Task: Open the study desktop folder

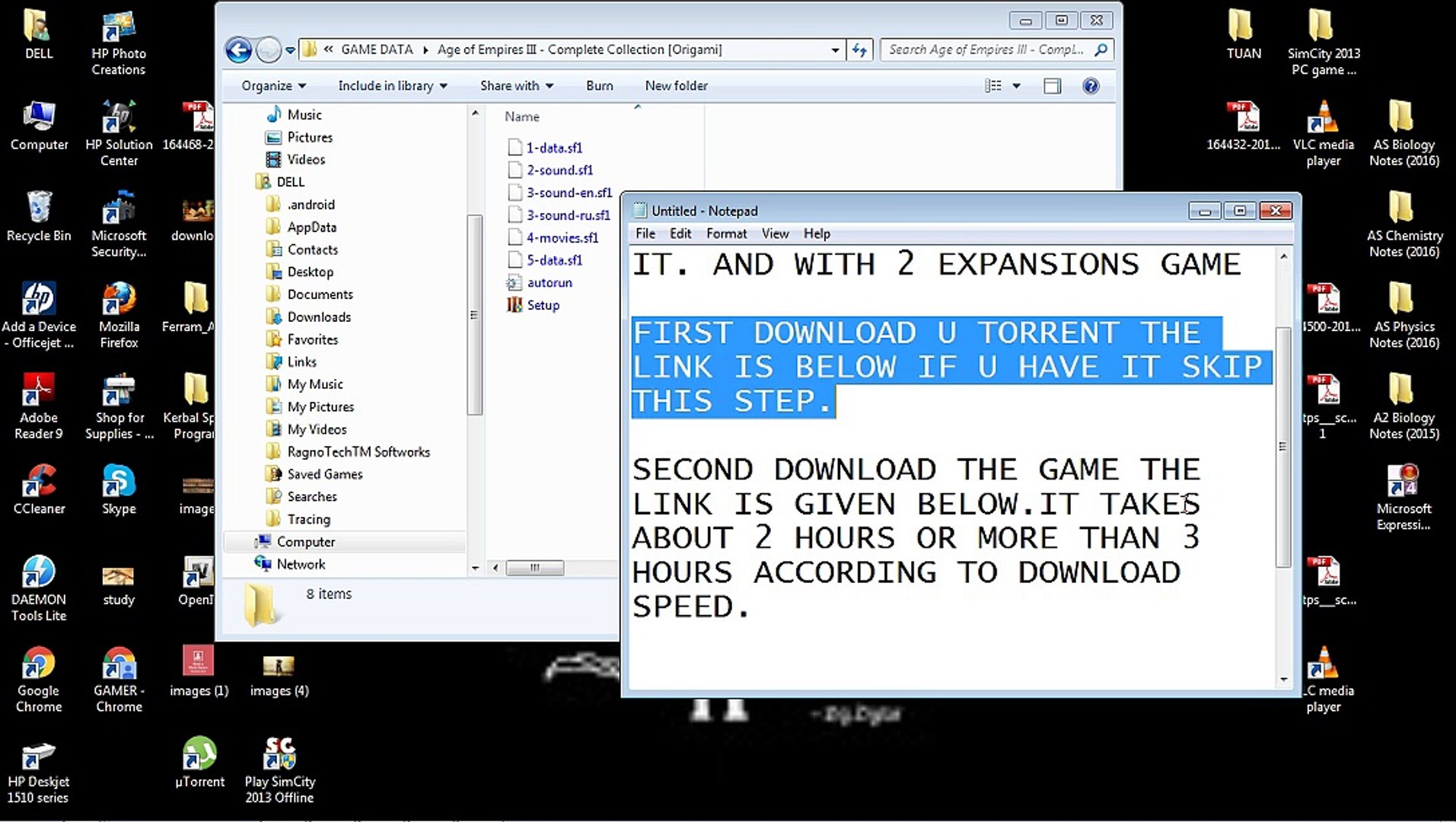Action: (118, 585)
